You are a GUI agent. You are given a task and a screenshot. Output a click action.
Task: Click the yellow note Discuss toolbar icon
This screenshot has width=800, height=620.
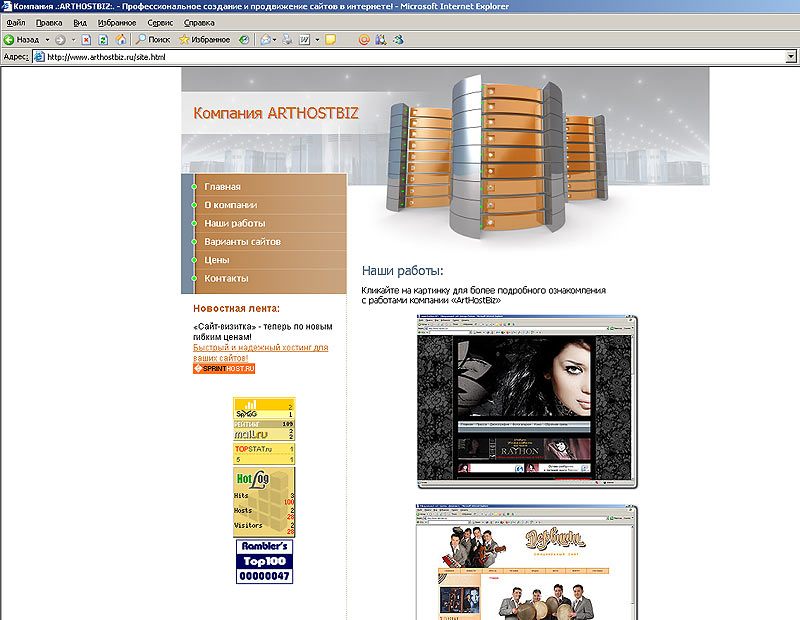(331, 39)
